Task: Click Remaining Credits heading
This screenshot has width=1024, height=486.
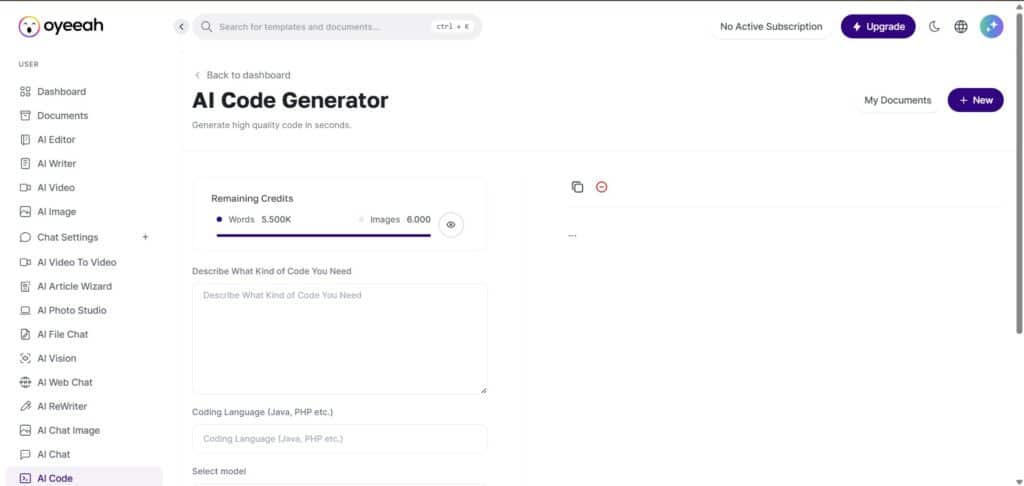Action: click(x=252, y=198)
